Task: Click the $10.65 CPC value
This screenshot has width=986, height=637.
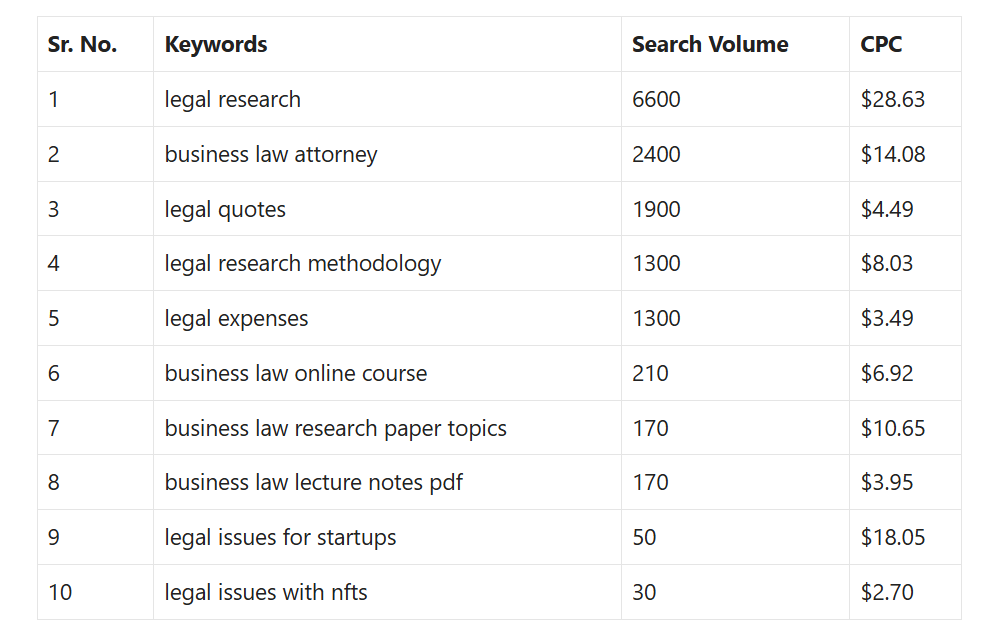Action: point(893,428)
